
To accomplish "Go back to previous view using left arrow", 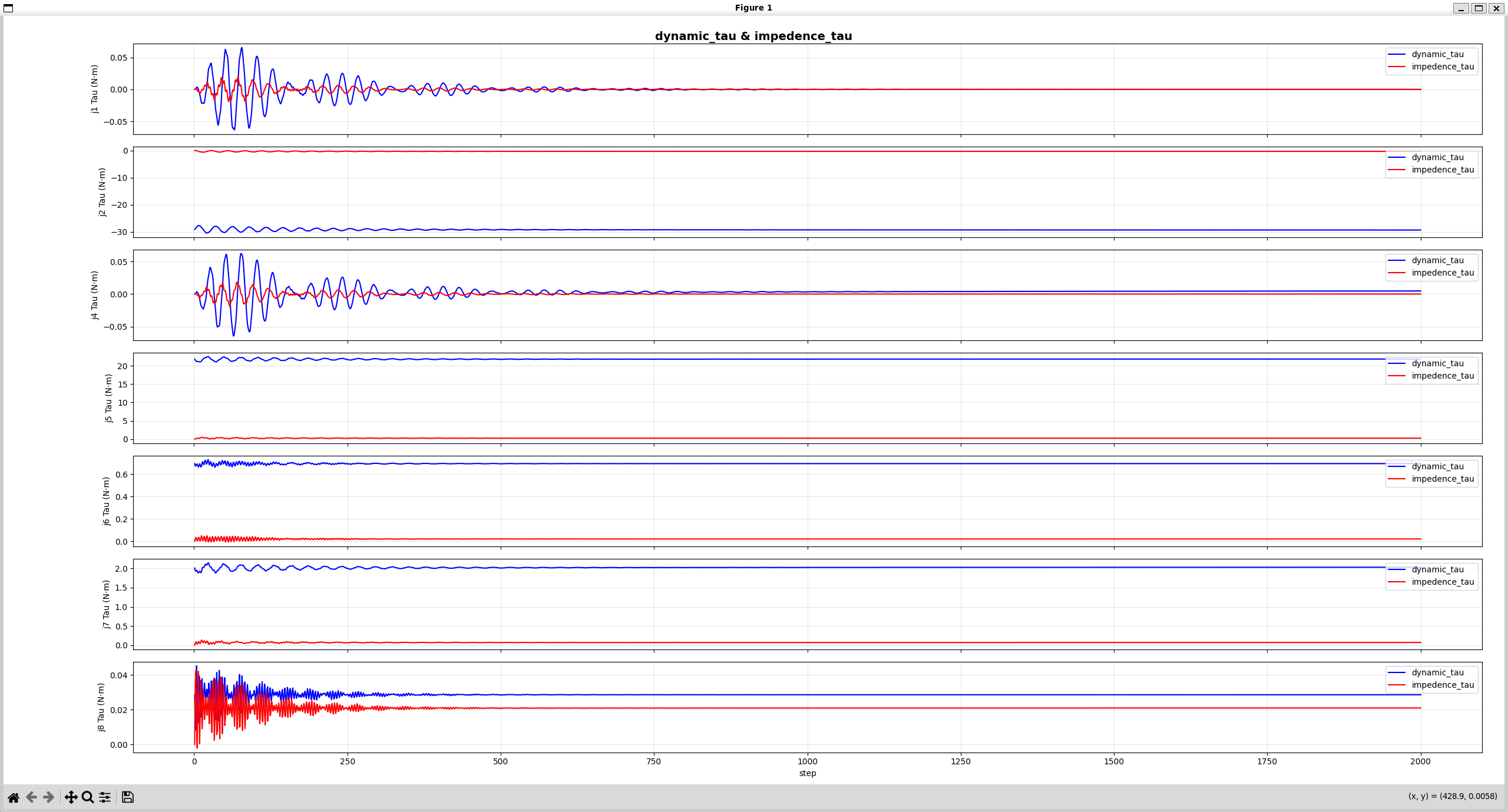I will point(32,797).
